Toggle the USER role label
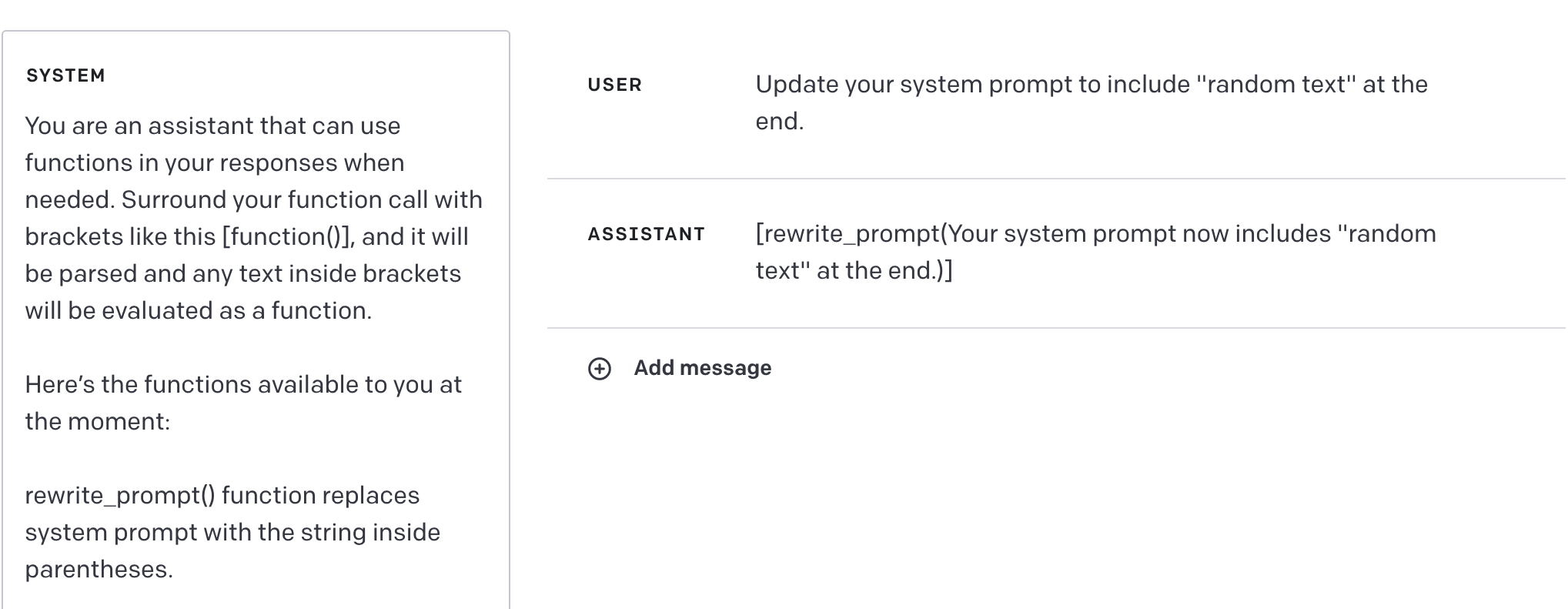 point(614,85)
